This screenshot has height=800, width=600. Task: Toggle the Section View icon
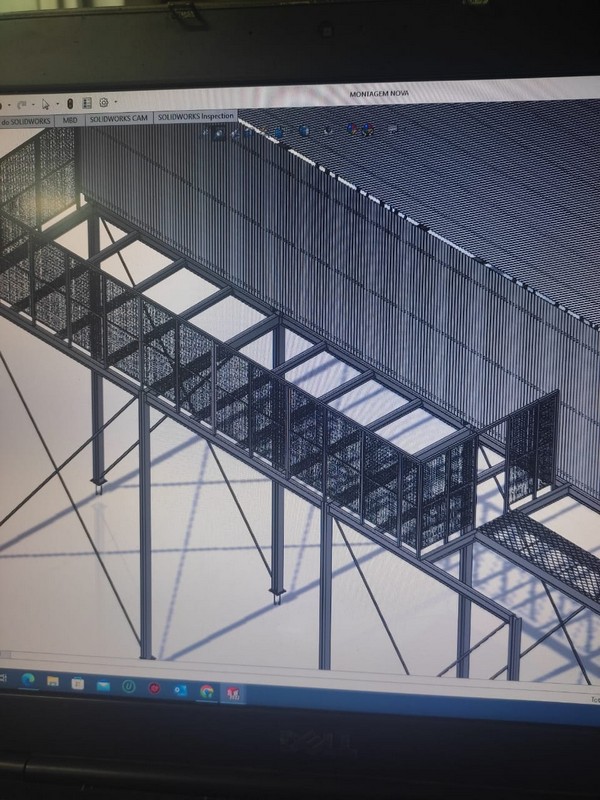(x=248, y=133)
